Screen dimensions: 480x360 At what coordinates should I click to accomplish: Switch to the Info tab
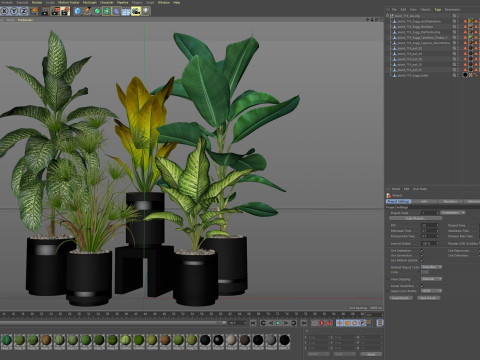pyautogui.click(x=424, y=202)
